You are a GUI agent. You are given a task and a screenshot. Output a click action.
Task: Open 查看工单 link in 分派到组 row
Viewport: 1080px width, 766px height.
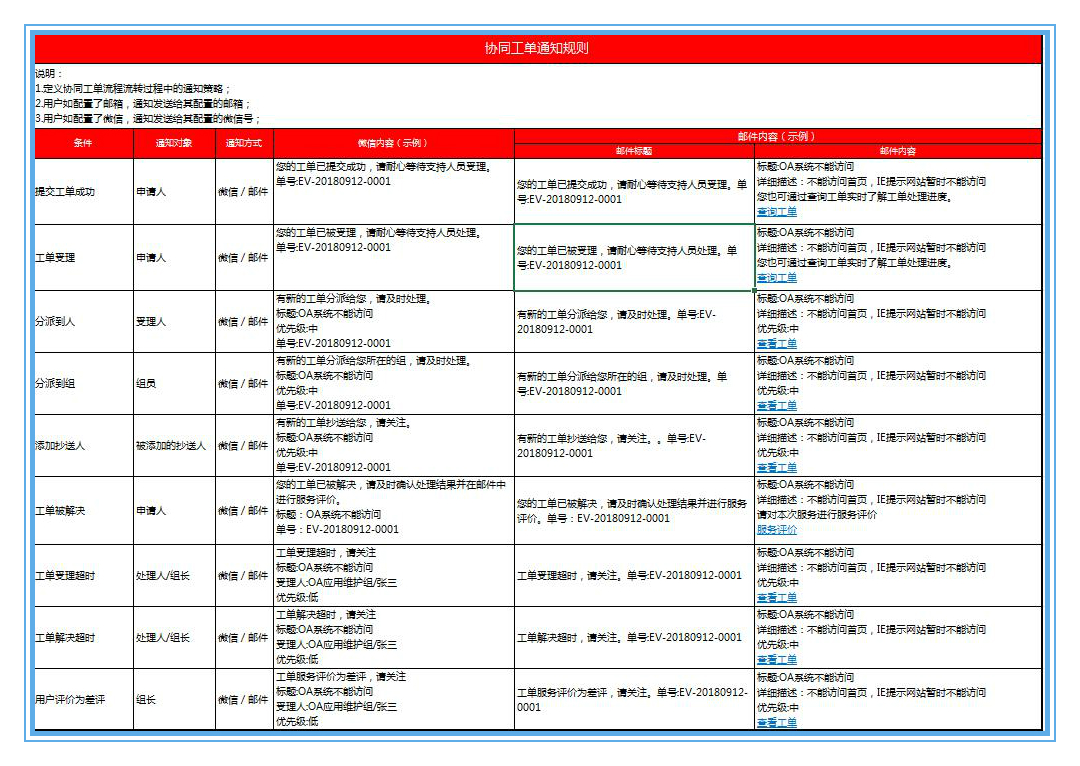click(777, 406)
